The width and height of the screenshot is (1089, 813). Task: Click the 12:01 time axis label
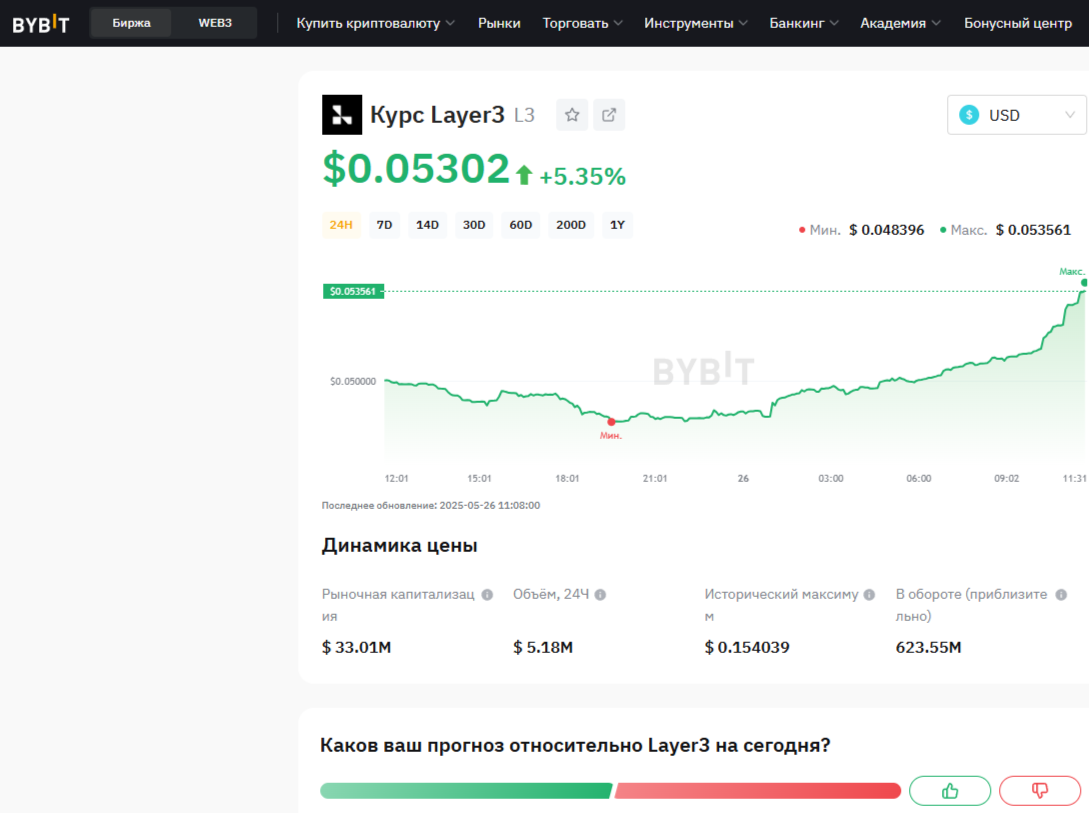pyautogui.click(x=397, y=478)
